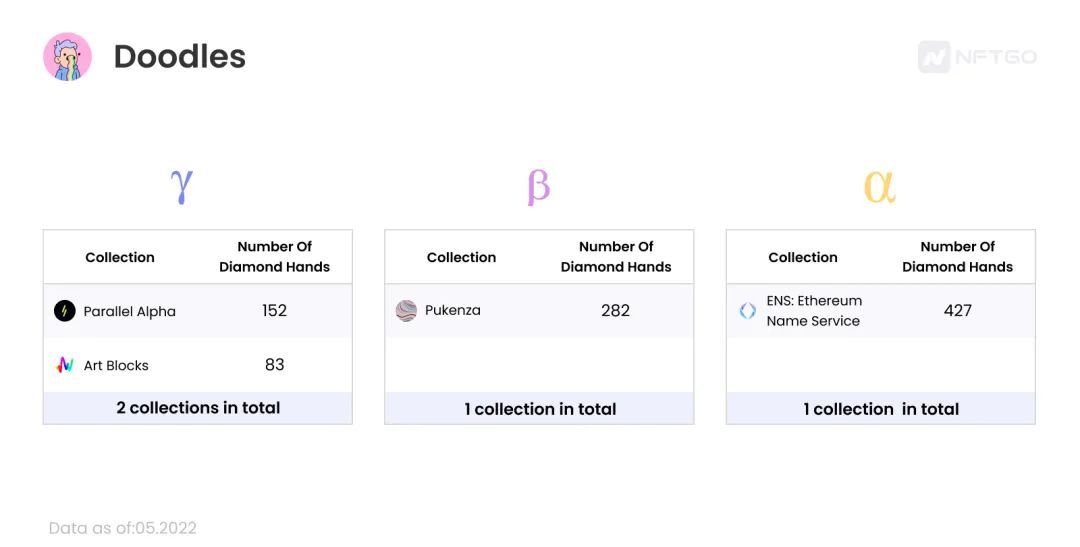Click the 'Data as of:05.2022' note
This screenshot has height=547, width=1080.
(123, 528)
